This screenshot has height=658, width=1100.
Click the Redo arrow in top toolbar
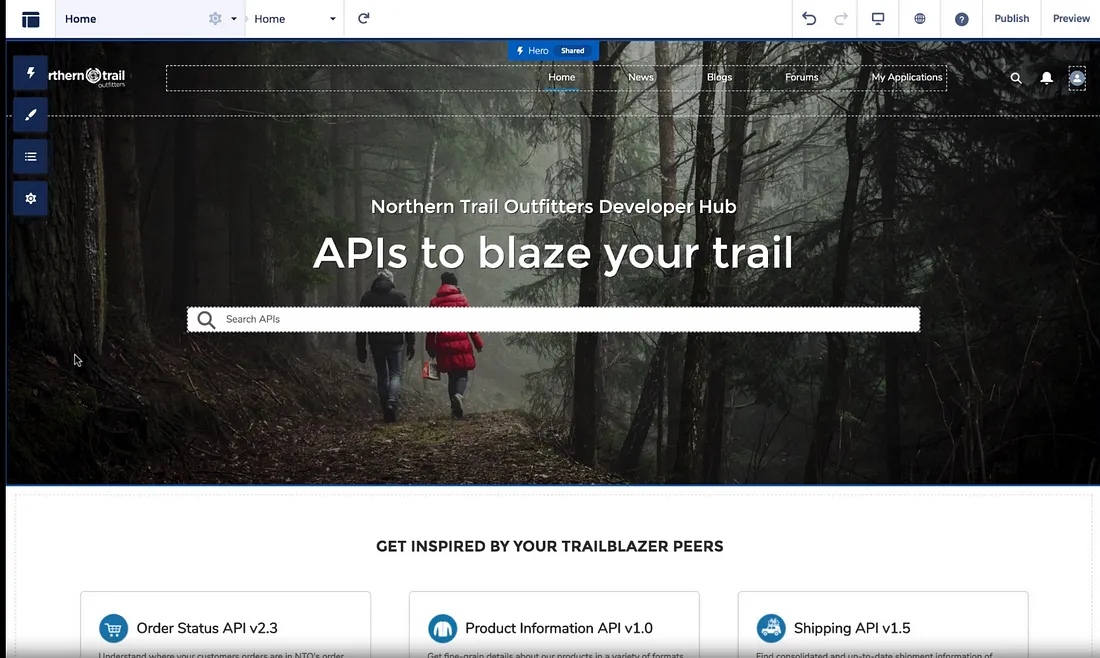[841, 18]
